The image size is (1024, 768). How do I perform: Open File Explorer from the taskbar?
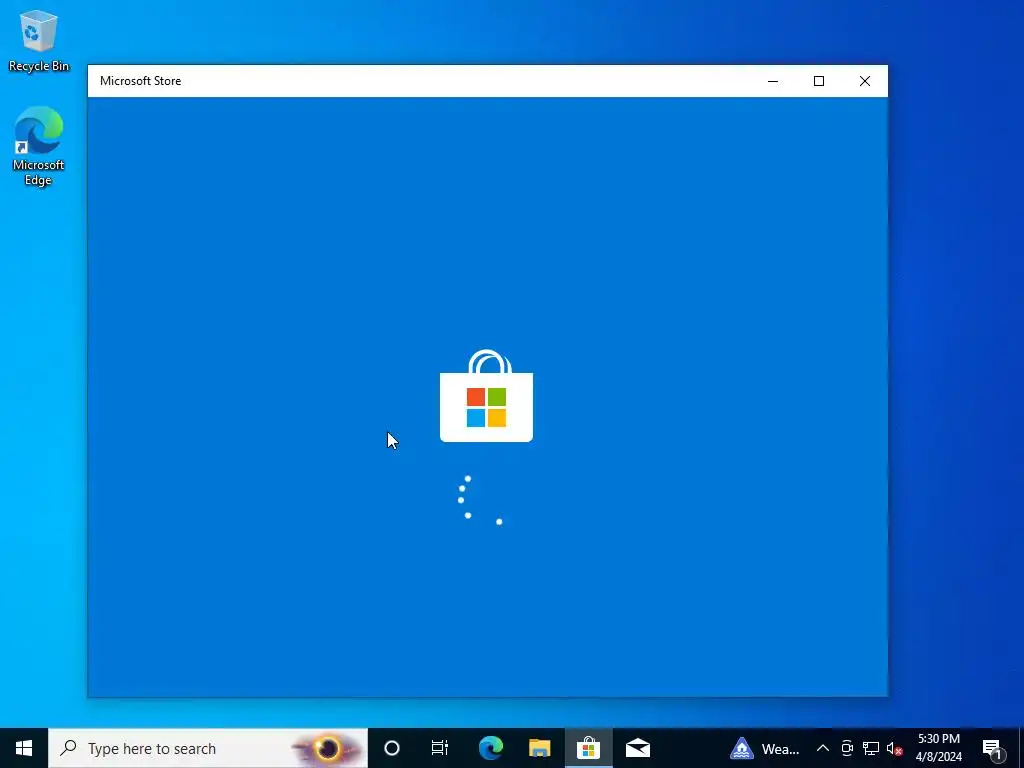(539, 748)
